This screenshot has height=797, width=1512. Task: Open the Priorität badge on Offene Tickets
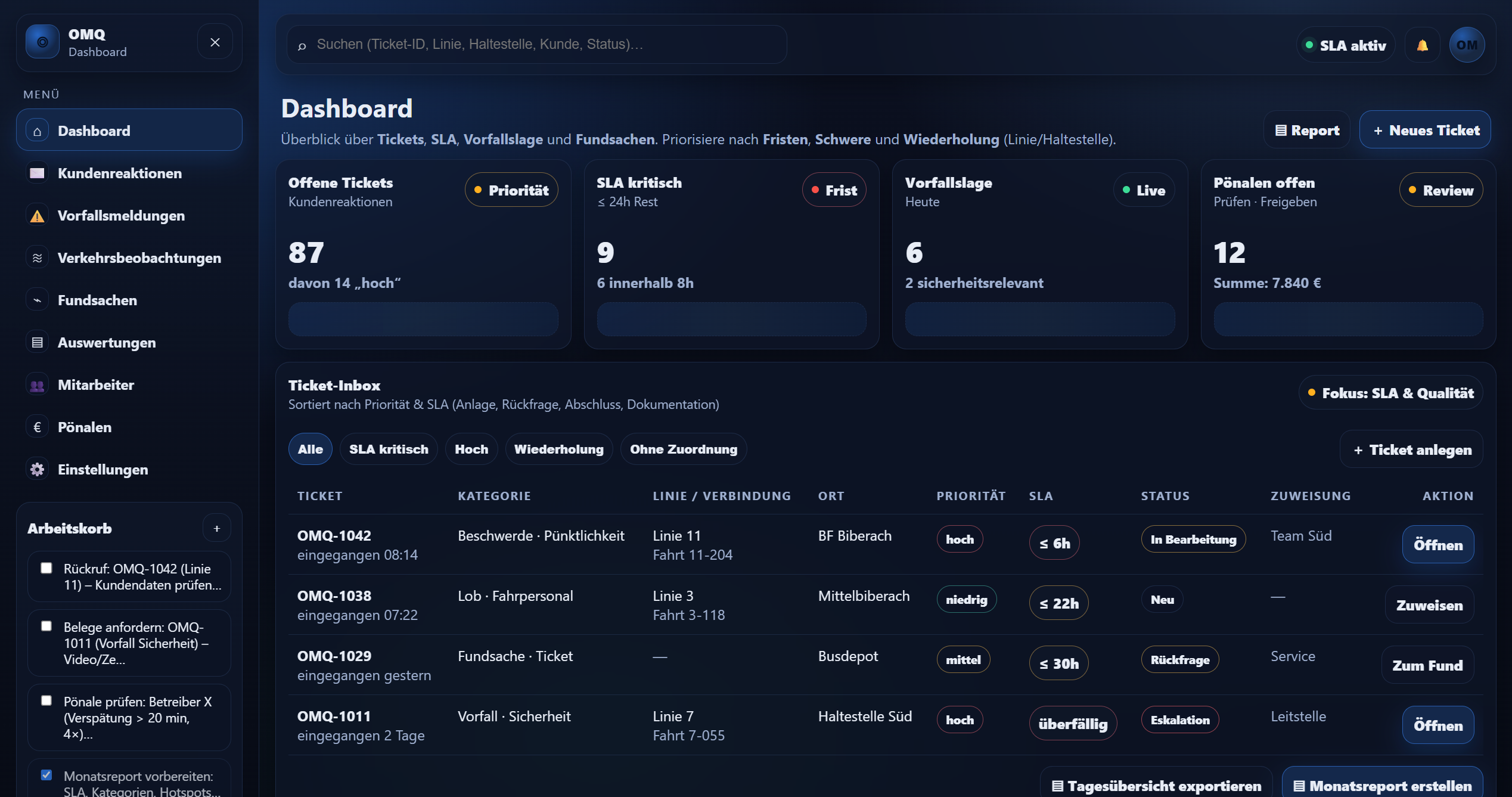511,190
